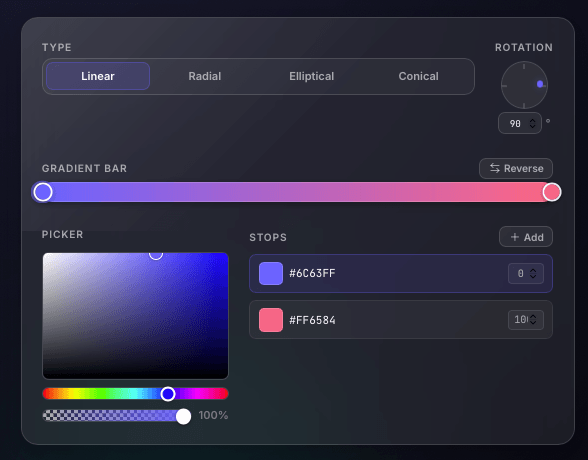Click the middle of the gradient bar
Viewport: 588px width, 460px height.
click(297, 192)
